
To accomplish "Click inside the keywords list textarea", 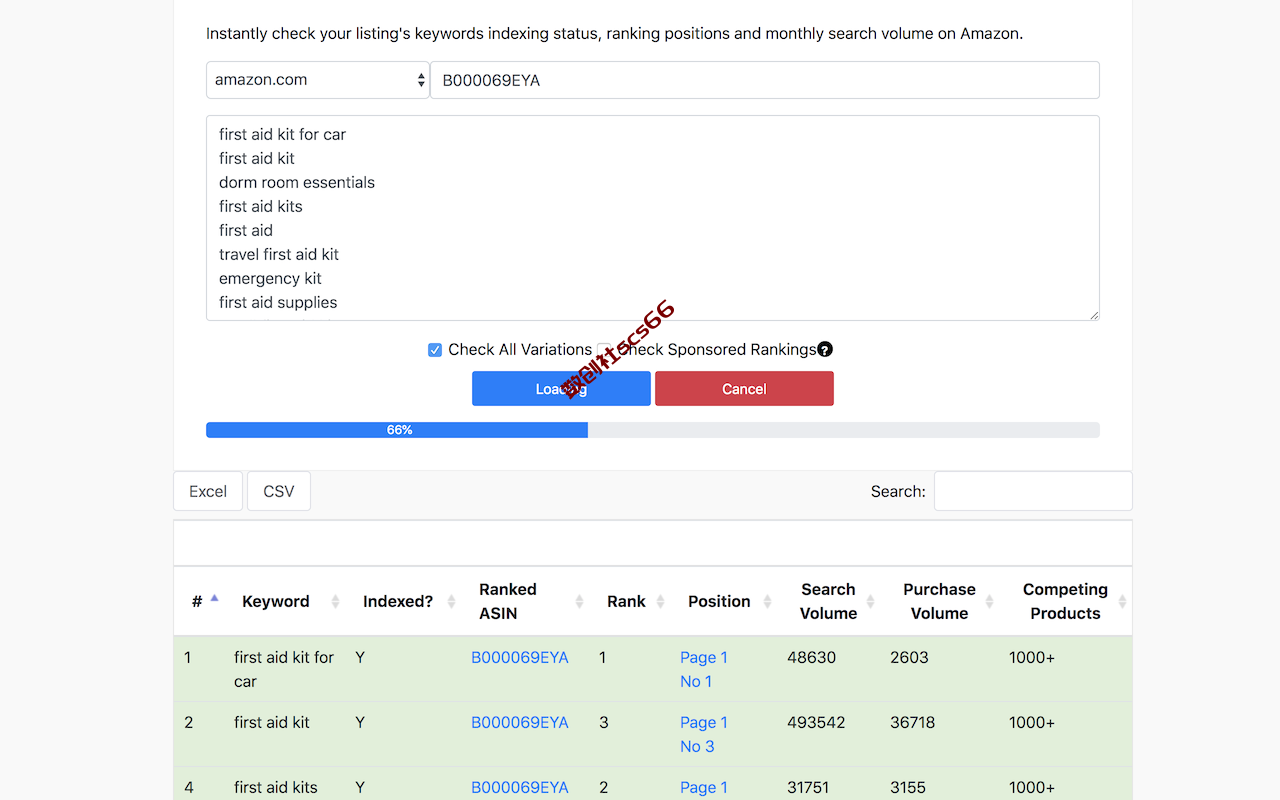I will [x=653, y=218].
